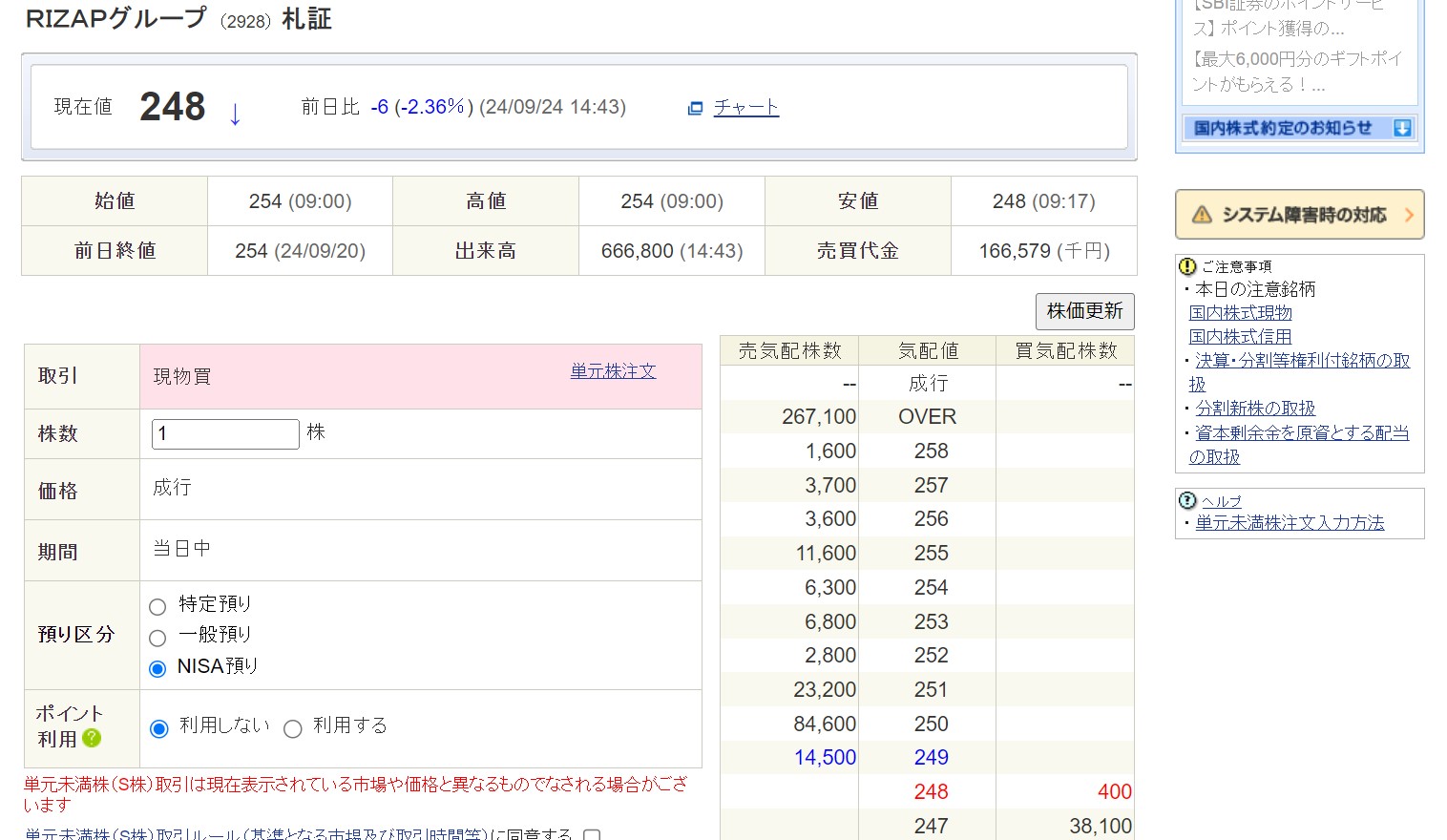Image resolution: width=1447 pixels, height=840 pixels.
Task: Click the question mark help icon
Action: pyautogui.click(x=1187, y=500)
